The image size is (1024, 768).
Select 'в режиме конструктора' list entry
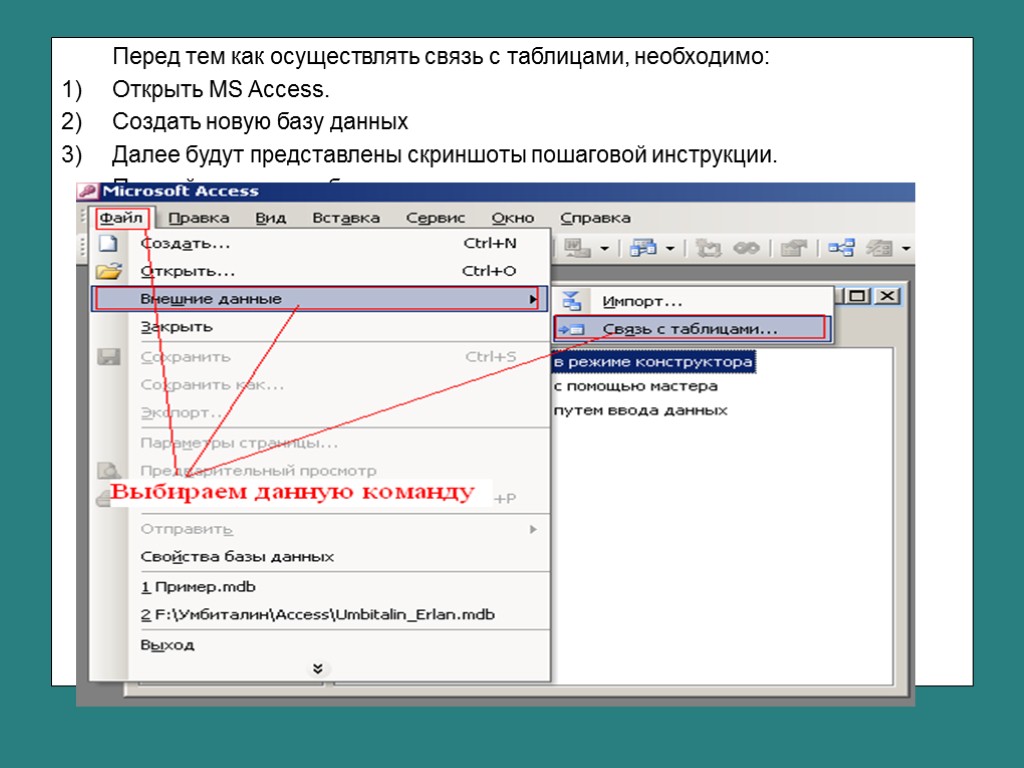coord(653,361)
